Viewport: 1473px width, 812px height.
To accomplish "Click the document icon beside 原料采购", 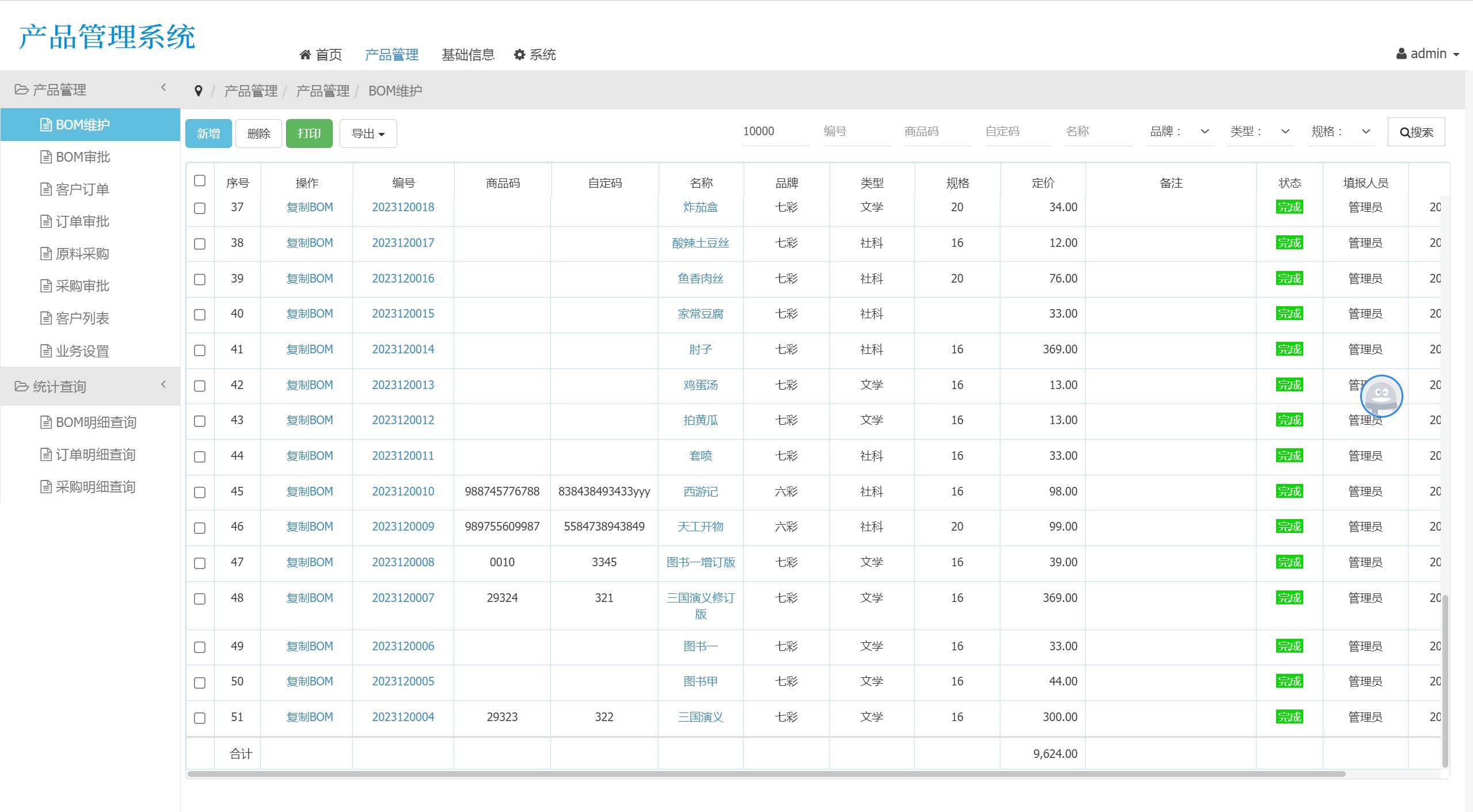I will pyautogui.click(x=46, y=254).
